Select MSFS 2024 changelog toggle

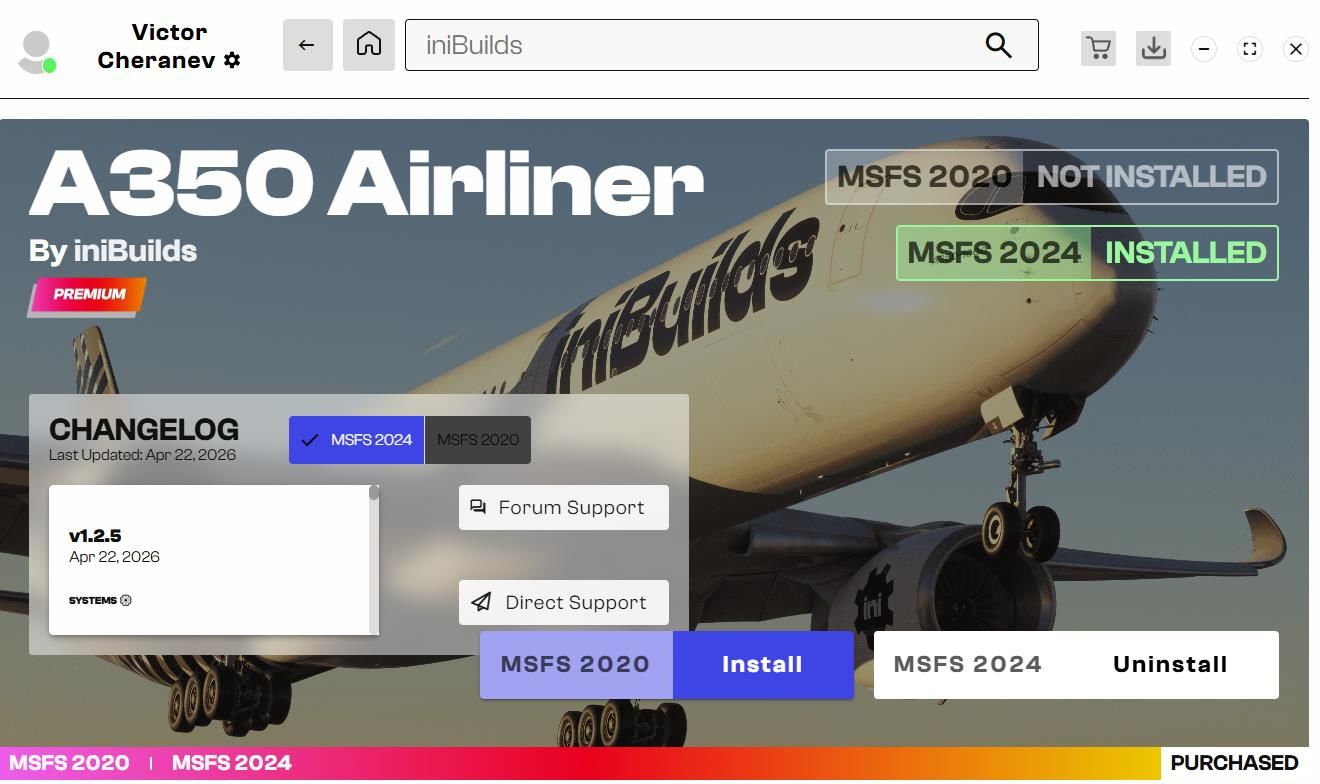(357, 440)
